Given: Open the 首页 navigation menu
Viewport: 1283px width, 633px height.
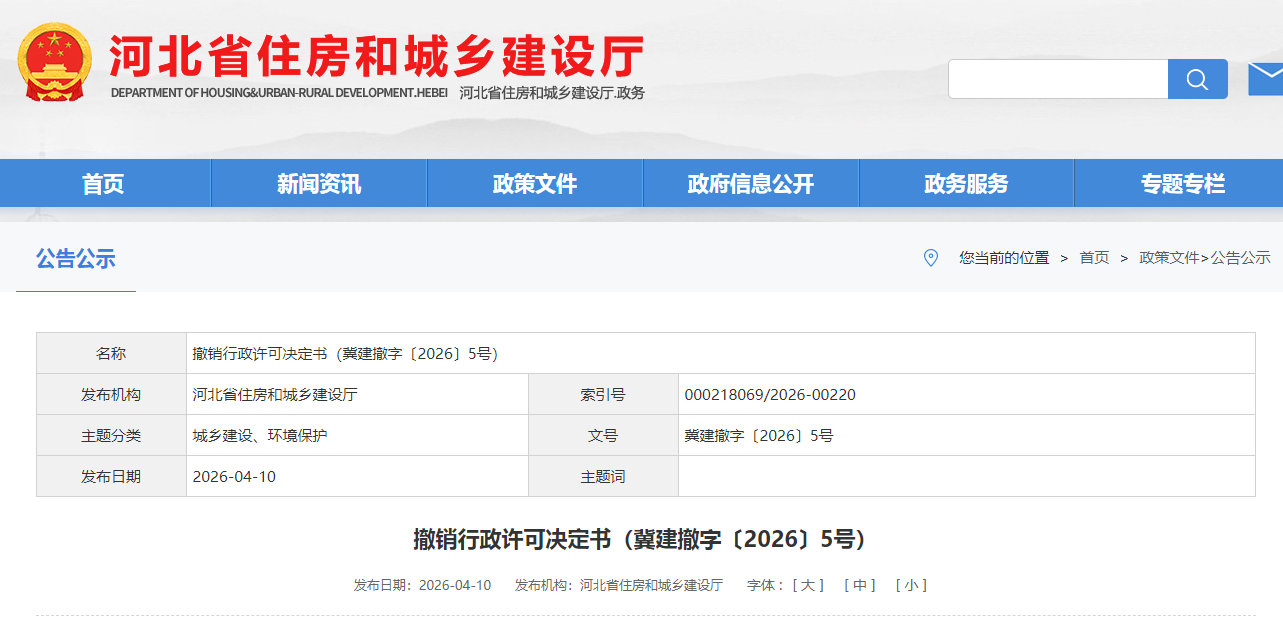Looking at the screenshot, I should click(x=103, y=184).
